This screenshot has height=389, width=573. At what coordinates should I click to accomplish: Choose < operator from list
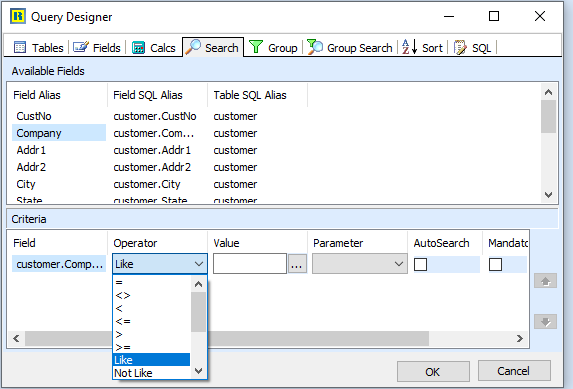(152, 308)
